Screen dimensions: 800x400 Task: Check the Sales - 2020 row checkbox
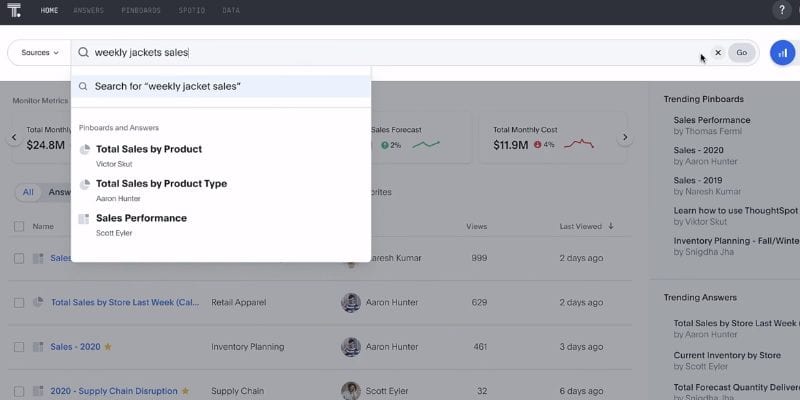pyautogui.click(x=19, y=347)
